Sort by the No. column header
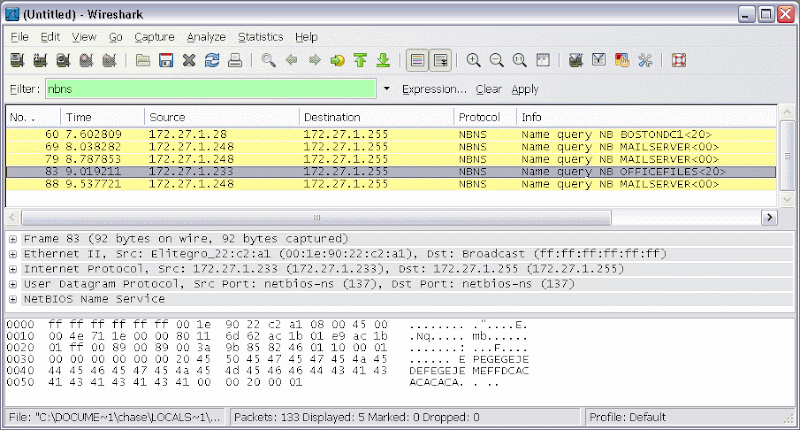This screenshot has width=800, height=430. tap(33, 117)
